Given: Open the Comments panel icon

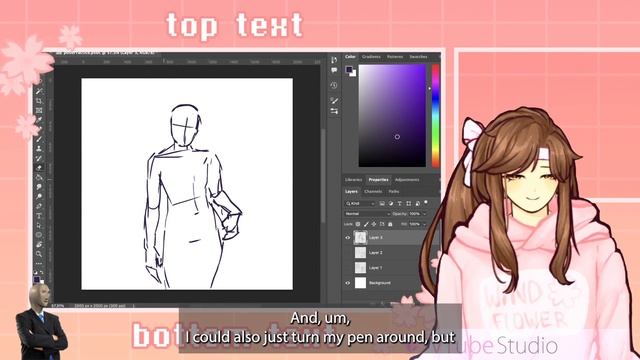Looking at the screenshot, I should click(334, 70).
